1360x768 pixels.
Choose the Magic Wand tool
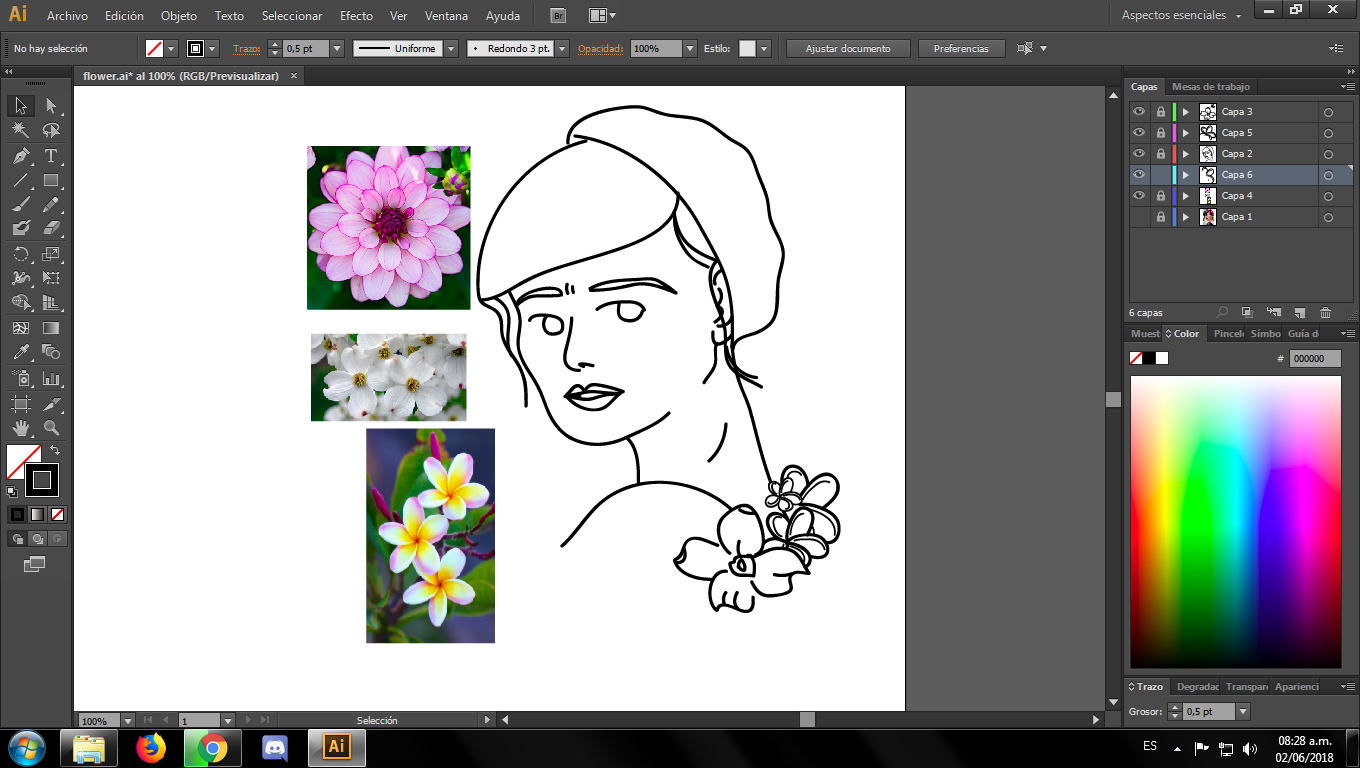coord(21,131)
